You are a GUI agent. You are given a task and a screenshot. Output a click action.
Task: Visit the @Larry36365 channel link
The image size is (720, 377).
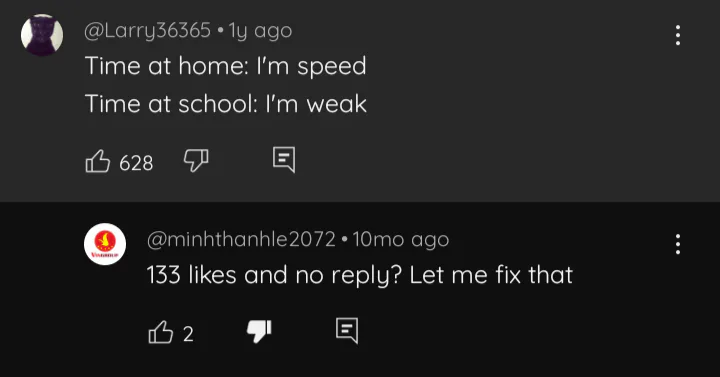[147, 31]
